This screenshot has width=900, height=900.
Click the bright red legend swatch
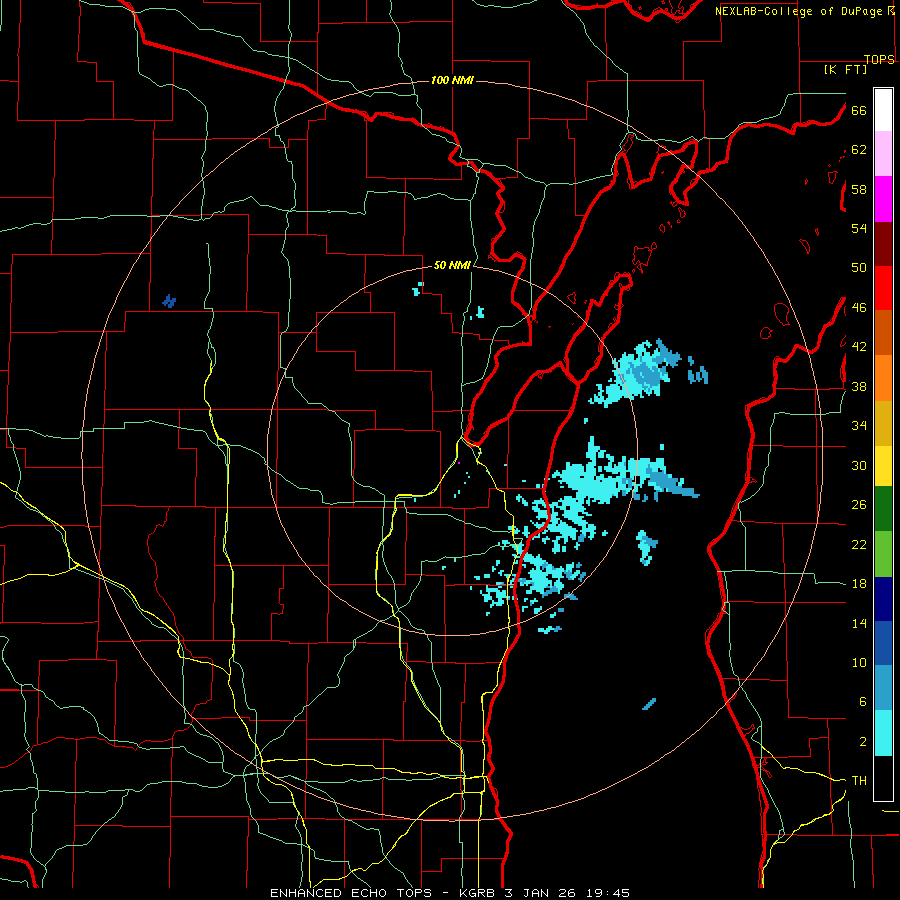pos(883,288)
